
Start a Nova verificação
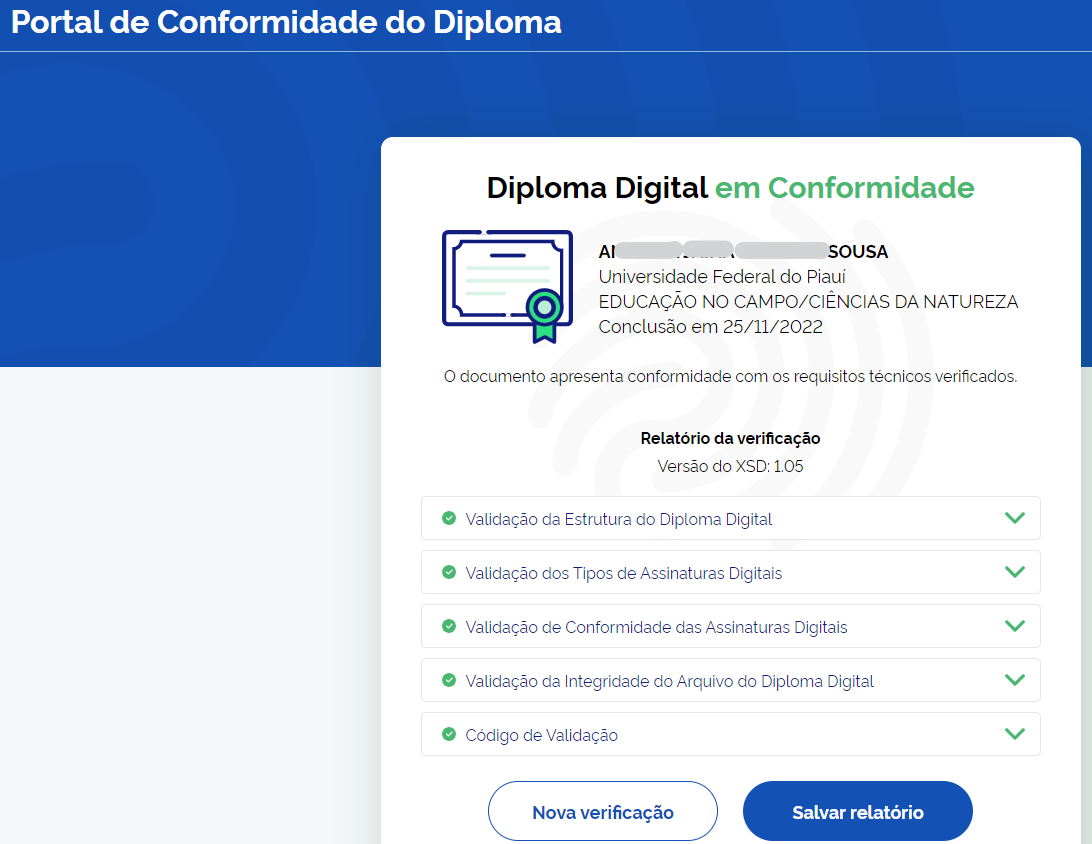pos(602,811)
